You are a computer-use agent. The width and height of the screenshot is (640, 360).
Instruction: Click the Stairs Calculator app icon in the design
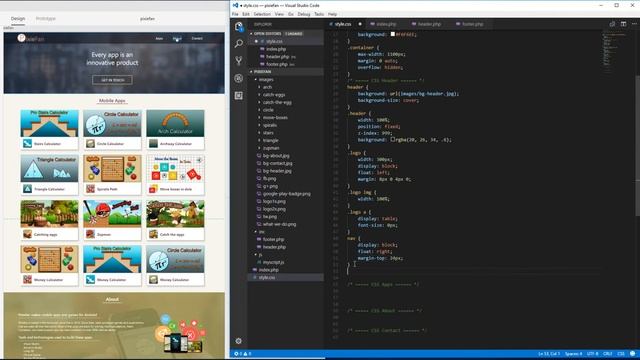pyautogui.click(x=27, y=143)
